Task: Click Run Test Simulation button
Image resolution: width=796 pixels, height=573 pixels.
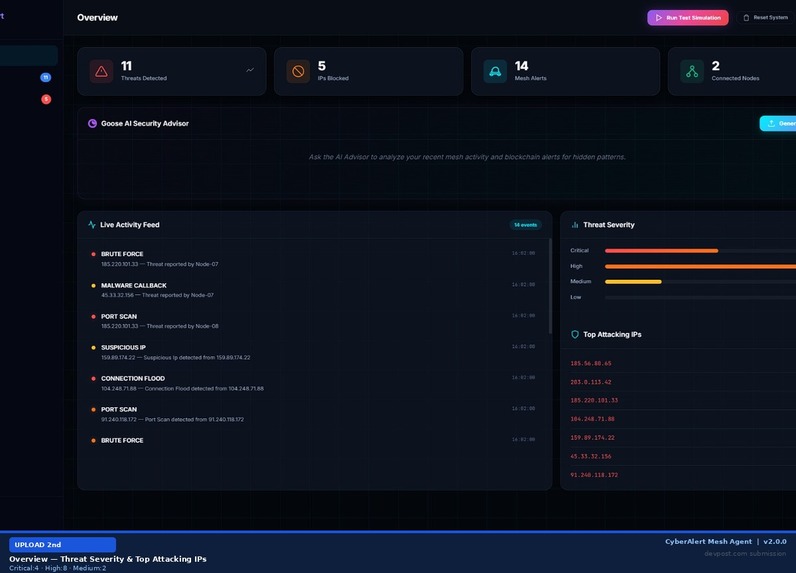Action: (x=687, y=18)
